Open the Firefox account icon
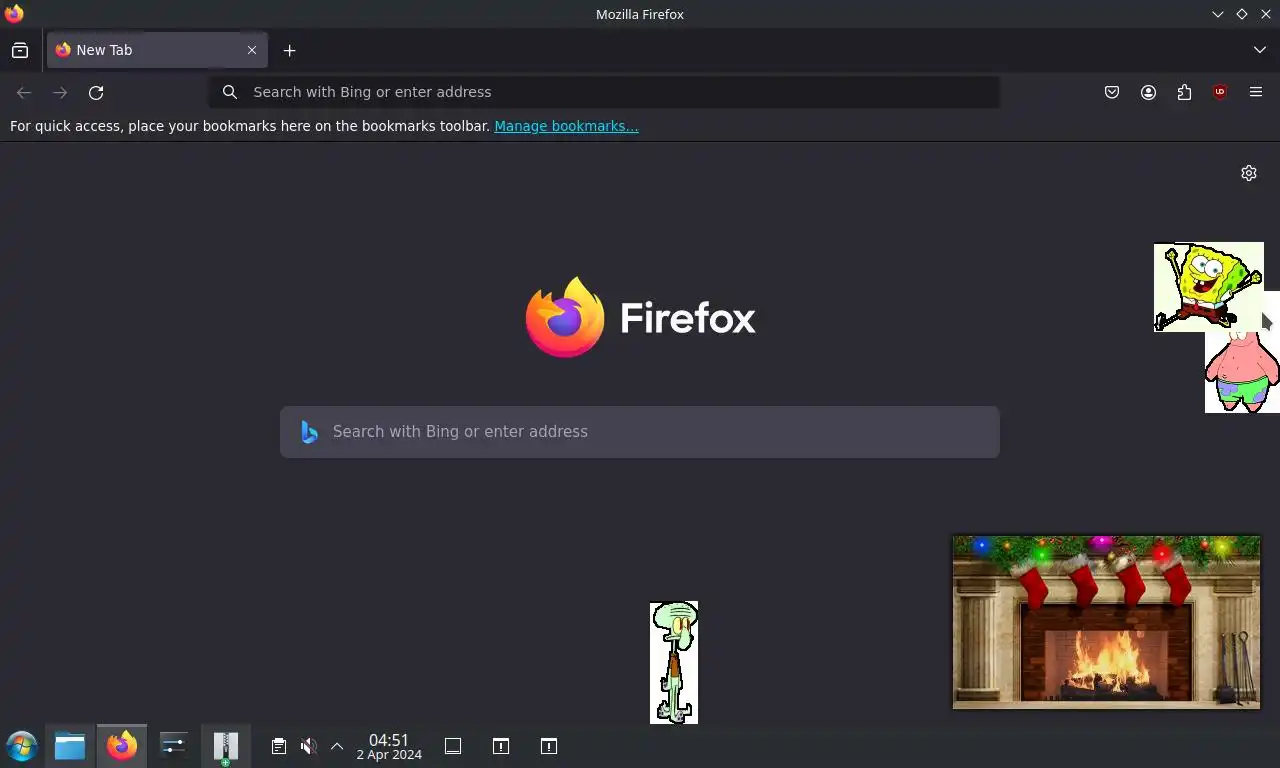The height and width of the screenshot is (768, 1280). 1148,92
